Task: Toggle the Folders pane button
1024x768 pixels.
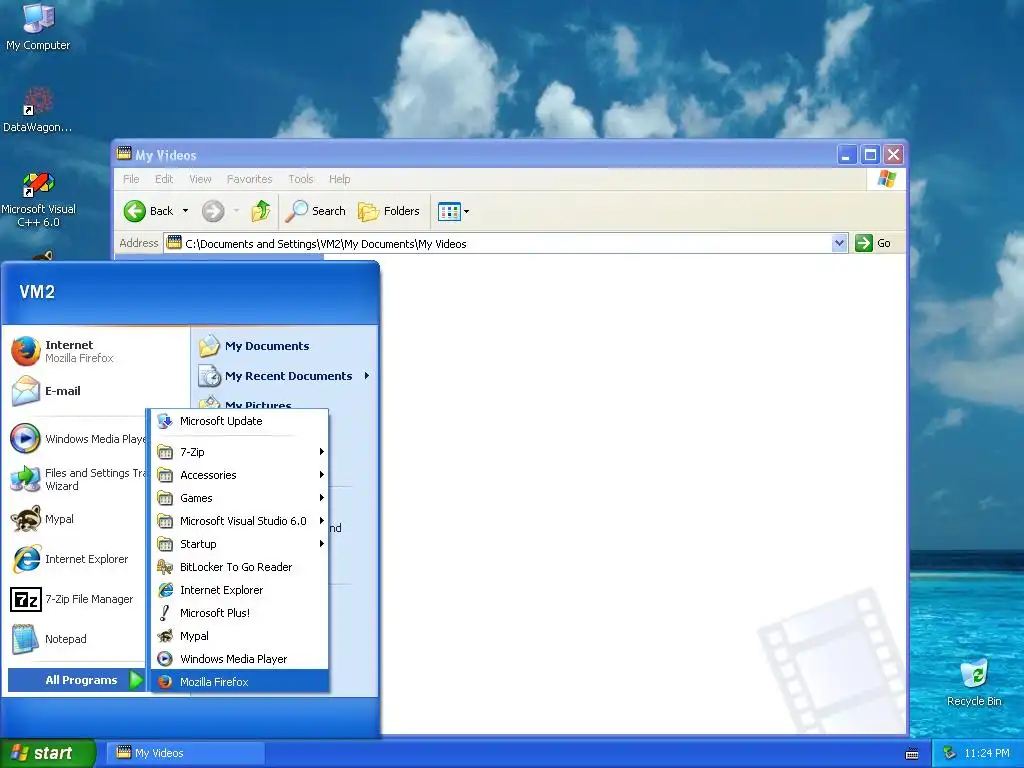Action: pyautogui.click(x=389, y=211)
